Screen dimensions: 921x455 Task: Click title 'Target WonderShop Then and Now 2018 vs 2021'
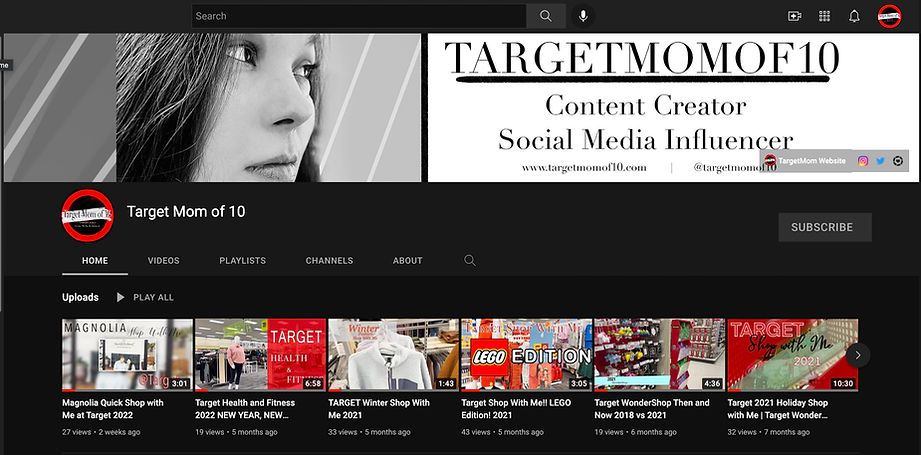tap(652, 409)
